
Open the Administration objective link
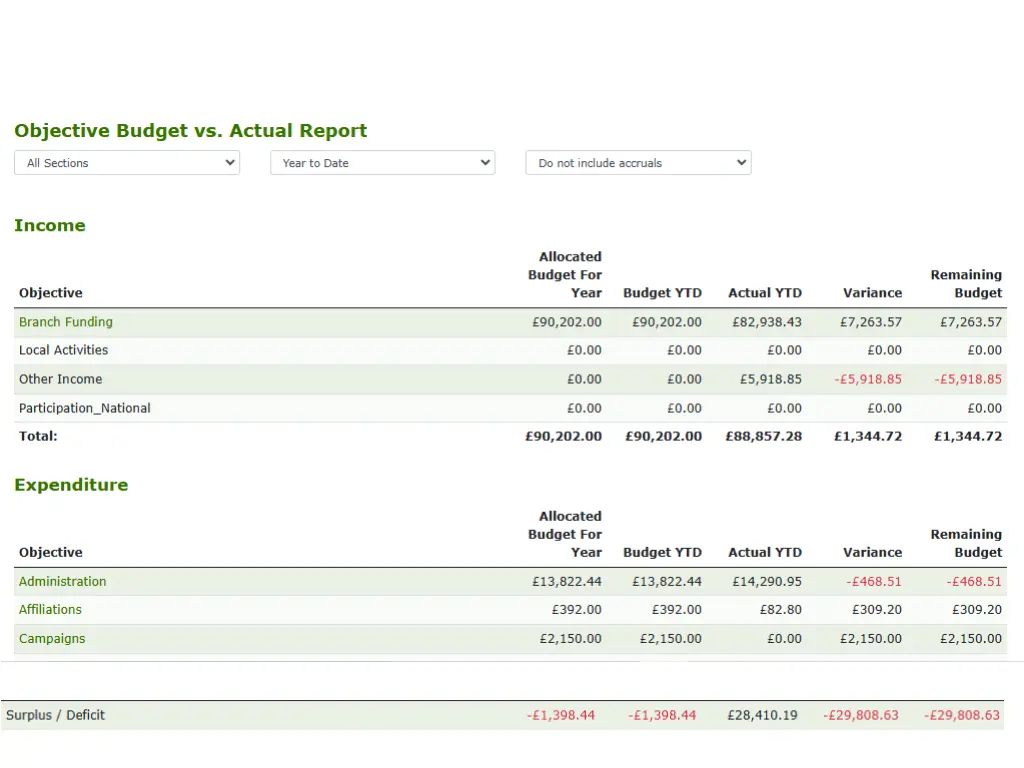pyautogui.click(x=63, y=581)
